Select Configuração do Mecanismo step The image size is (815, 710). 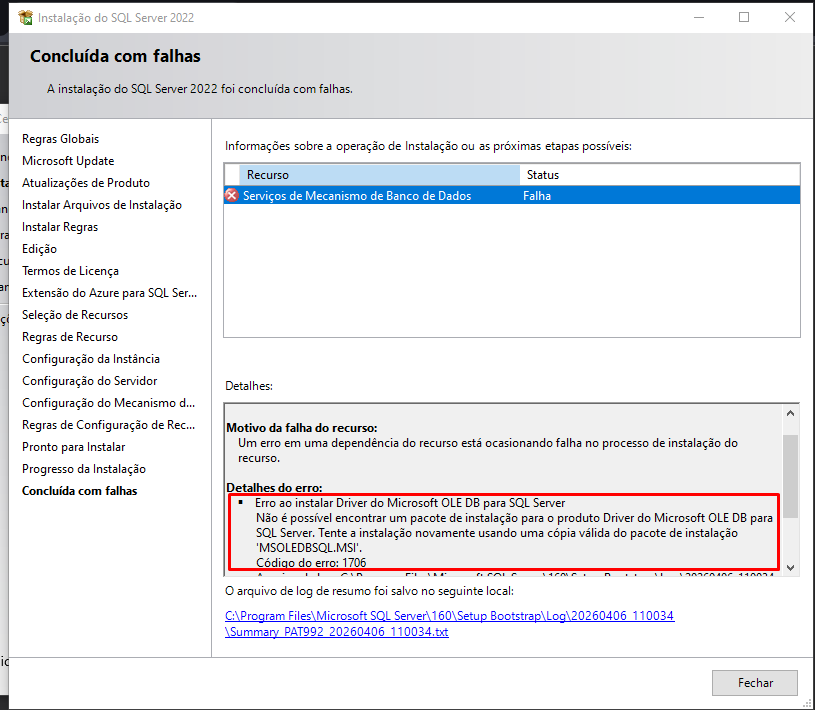(109, 403)
